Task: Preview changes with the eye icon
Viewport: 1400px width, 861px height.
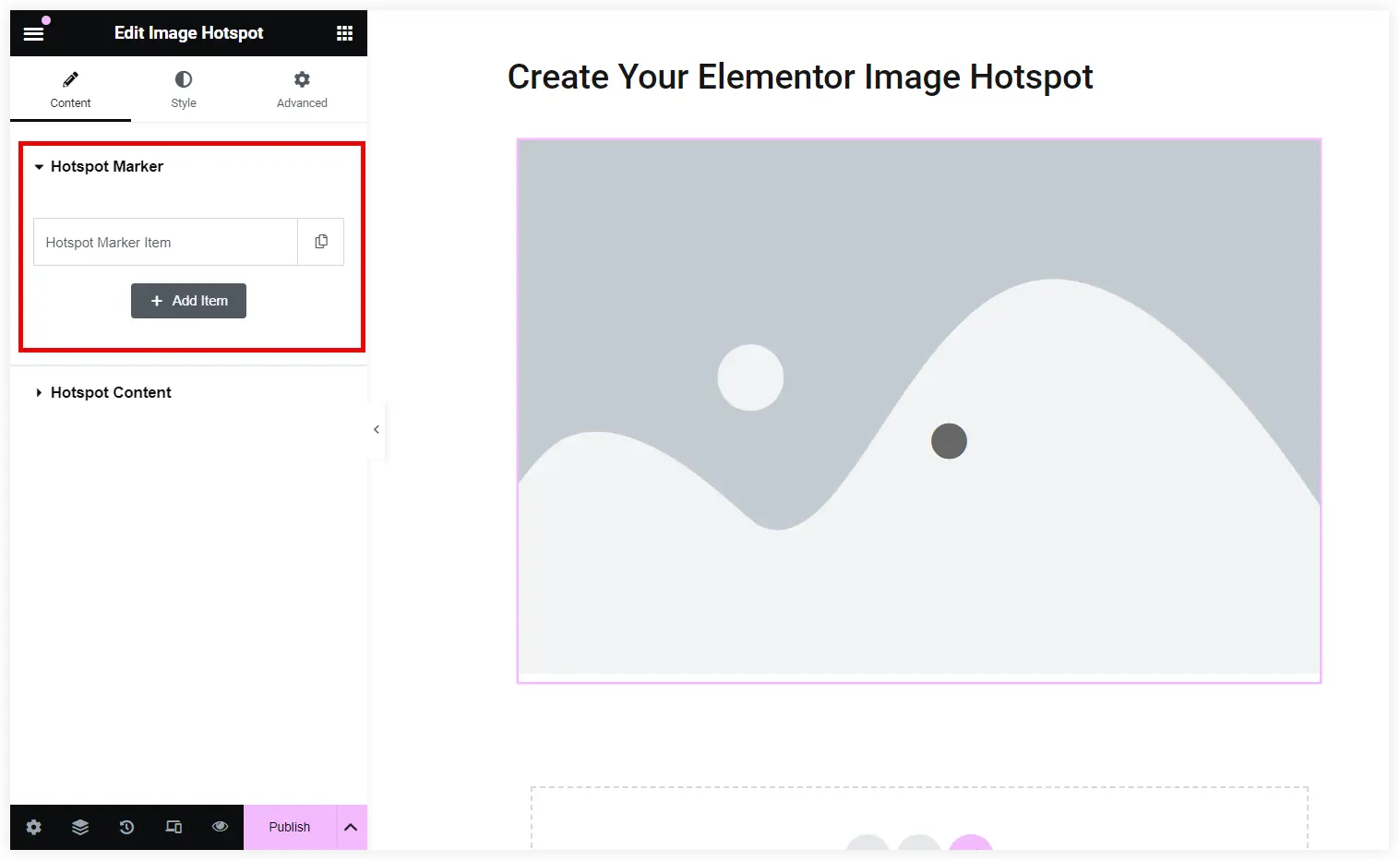Action: pyautogui.click(x=220, y=827)
